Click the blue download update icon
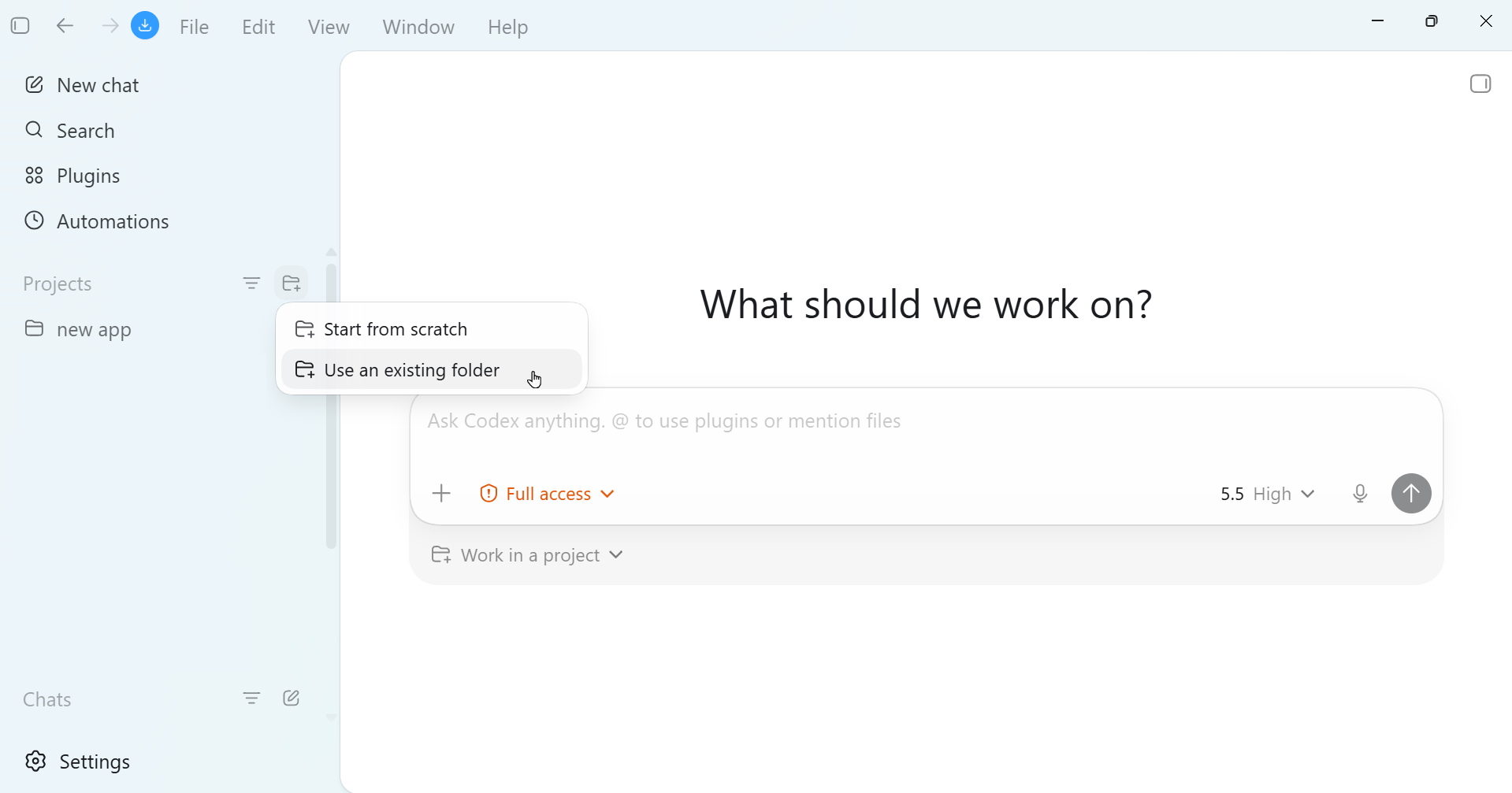Viewport: 1512px width, 793px height. (146, 26)
